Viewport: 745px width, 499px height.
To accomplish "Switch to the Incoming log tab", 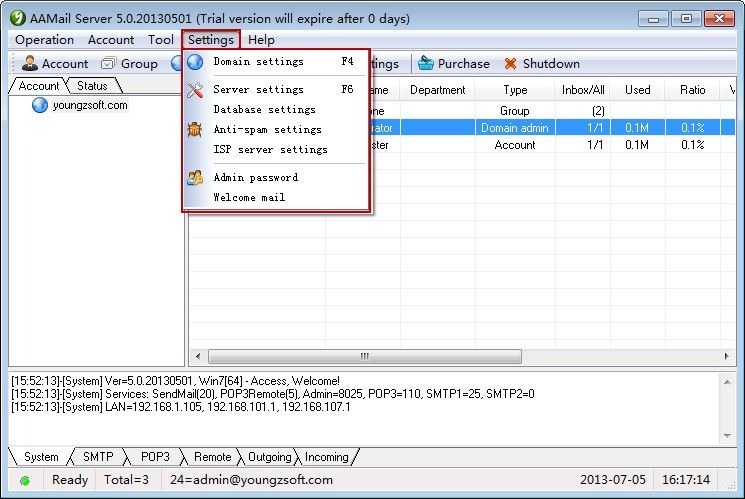I will point(326,457).
